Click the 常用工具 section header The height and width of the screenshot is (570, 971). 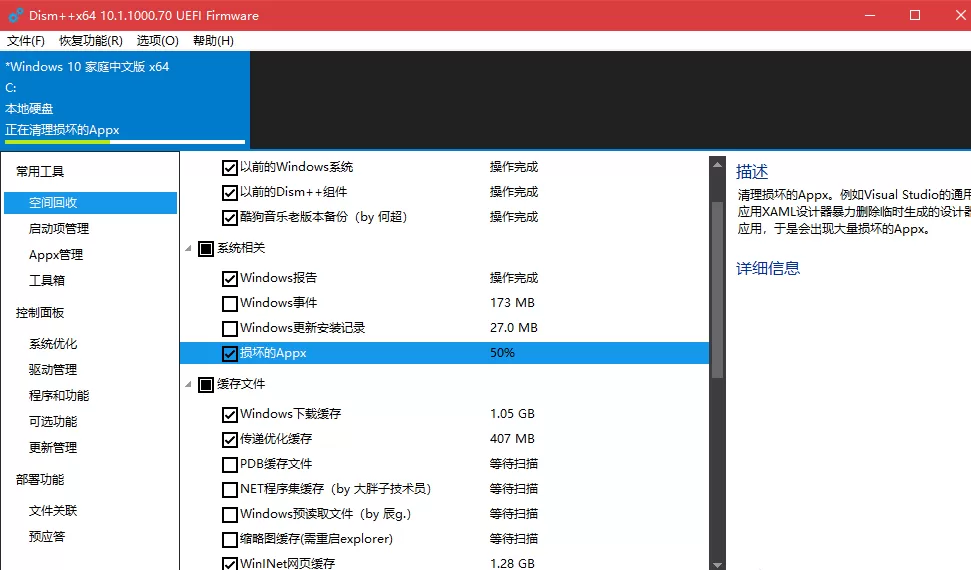pyautogui.click(x=40, y=172)
